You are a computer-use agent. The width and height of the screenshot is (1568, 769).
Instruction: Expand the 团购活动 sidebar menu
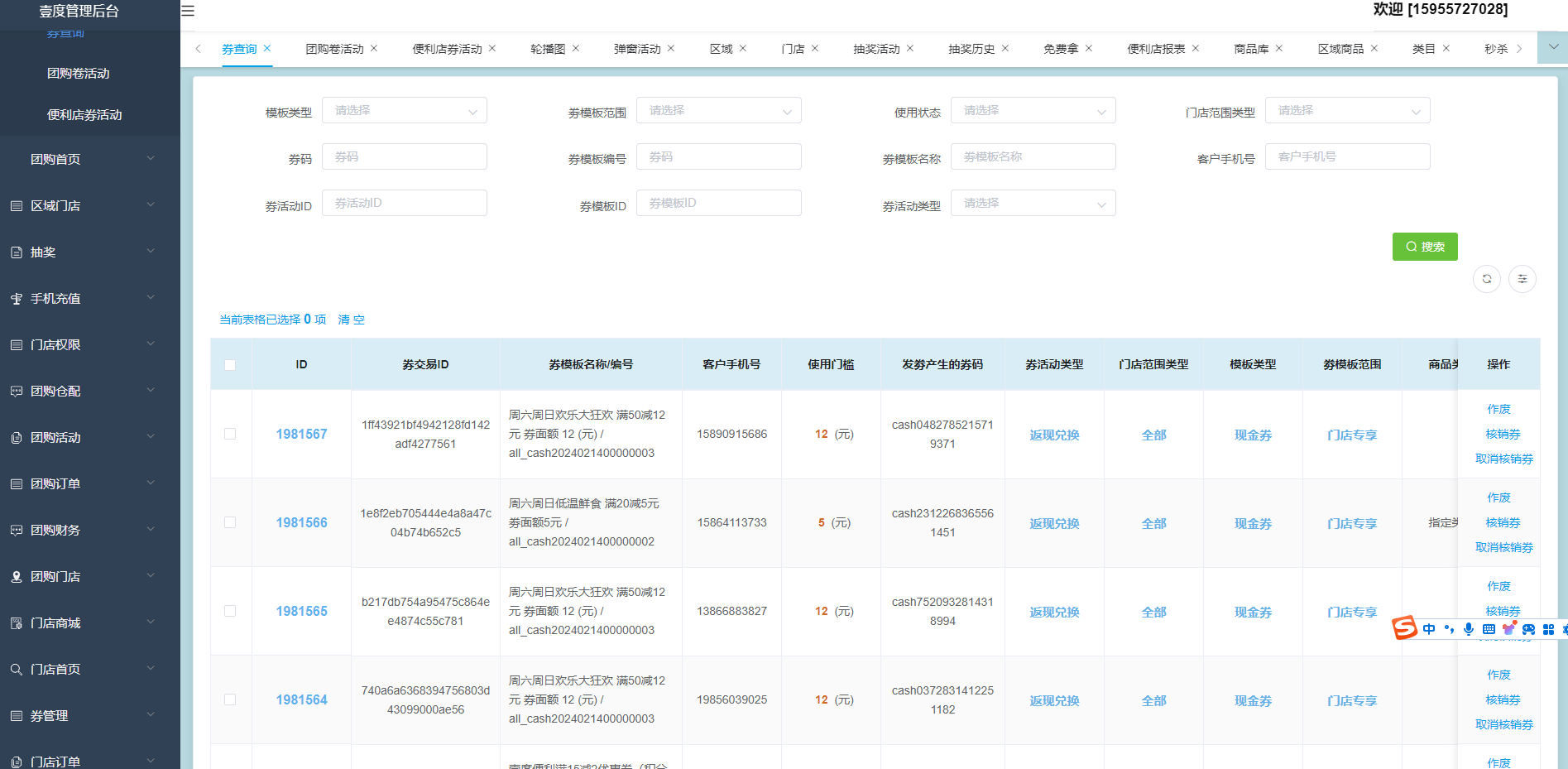pyautogui.click(x=90, y=437)
